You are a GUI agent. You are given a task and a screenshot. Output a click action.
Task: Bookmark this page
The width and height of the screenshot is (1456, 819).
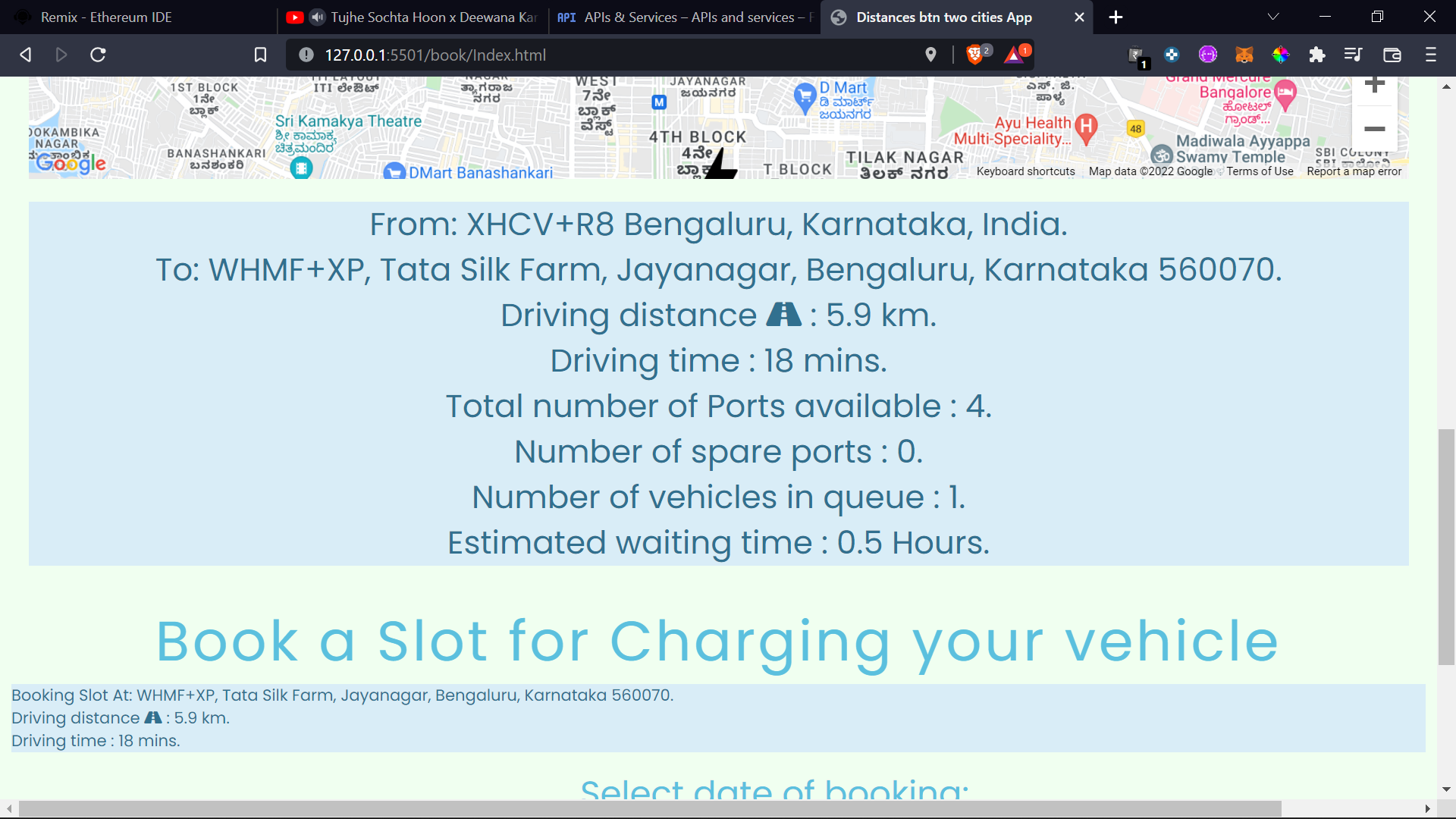point(260,55)
